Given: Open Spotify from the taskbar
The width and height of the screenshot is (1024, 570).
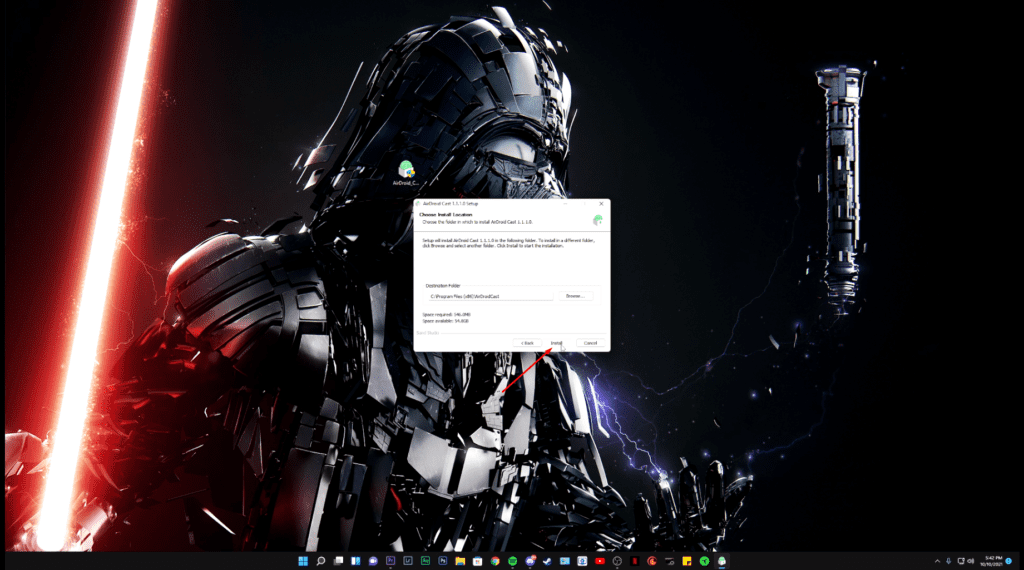Looking at the screenshot, I should click(513, 561).
